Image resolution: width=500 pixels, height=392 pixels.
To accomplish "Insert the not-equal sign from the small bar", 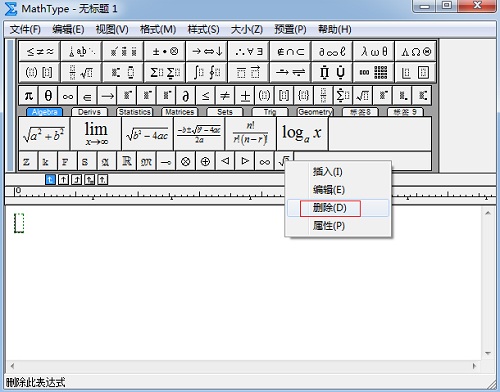I will (x=225, y=96).
